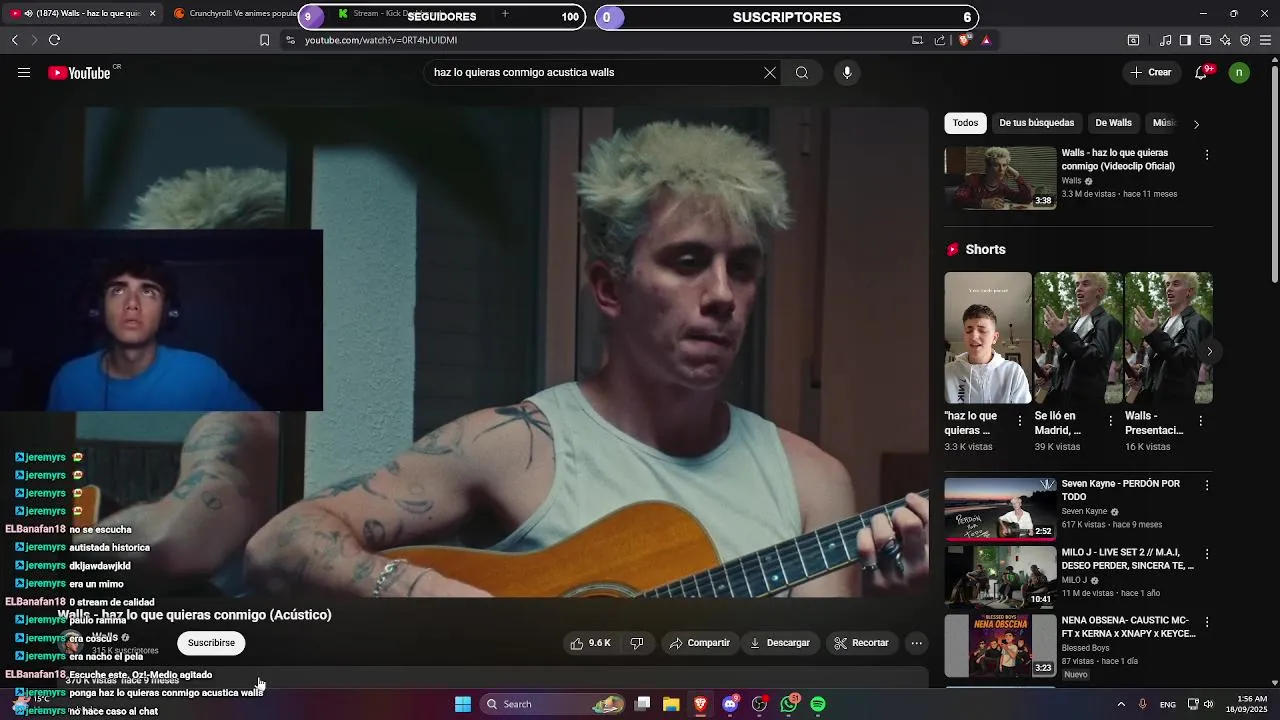
Task: Reload the page with refresh icon
Action: click(54, 40)
